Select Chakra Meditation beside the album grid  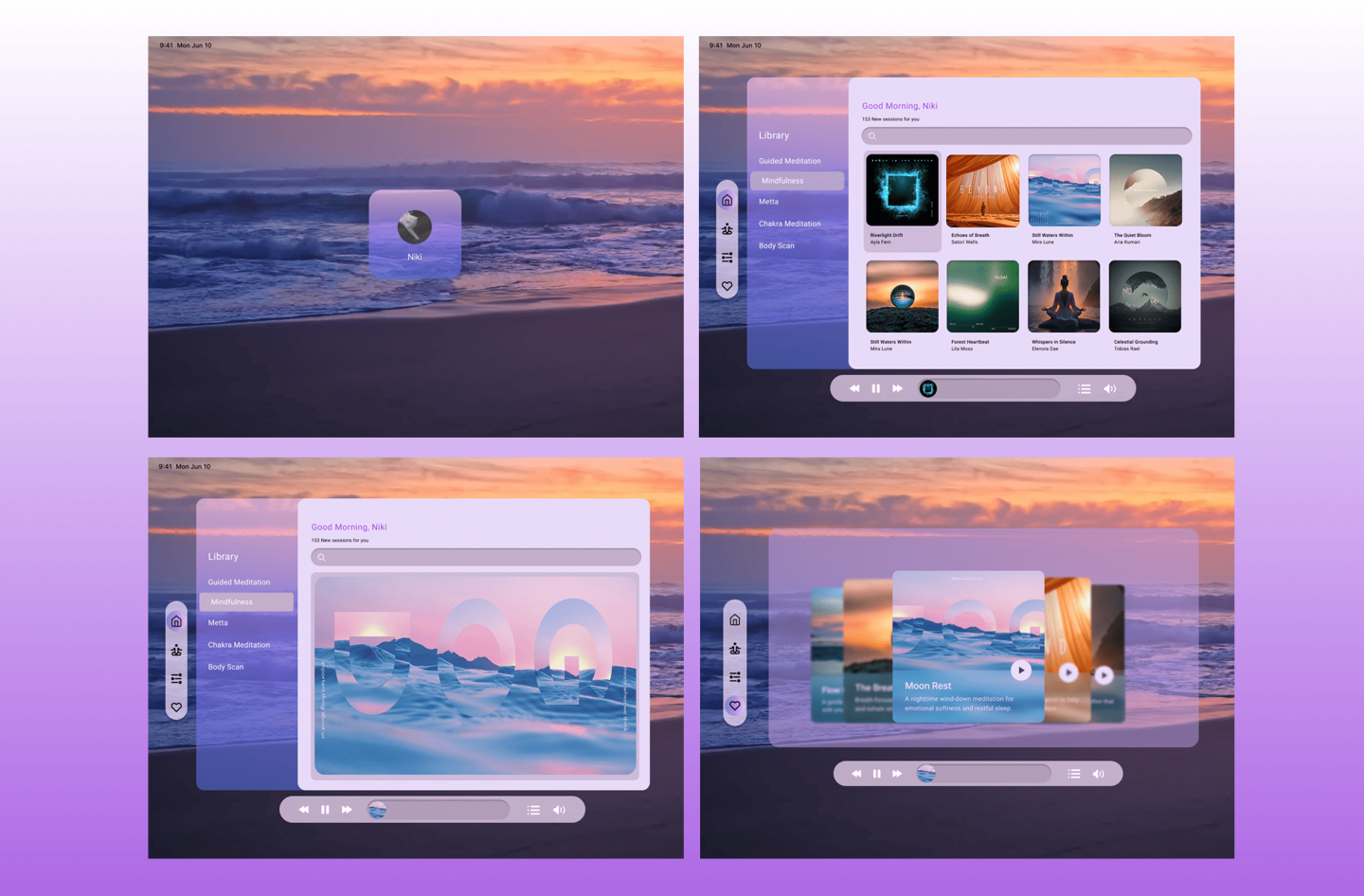coord(789,224)
